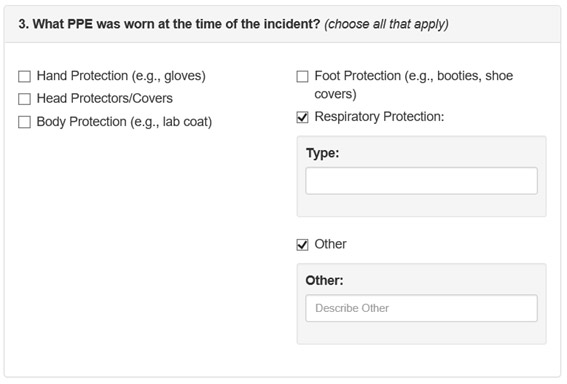The height and width of the screenshot is (384, 567).
Task: Click the bold 'Type:' field label
Action: click(x=323, y=153)
